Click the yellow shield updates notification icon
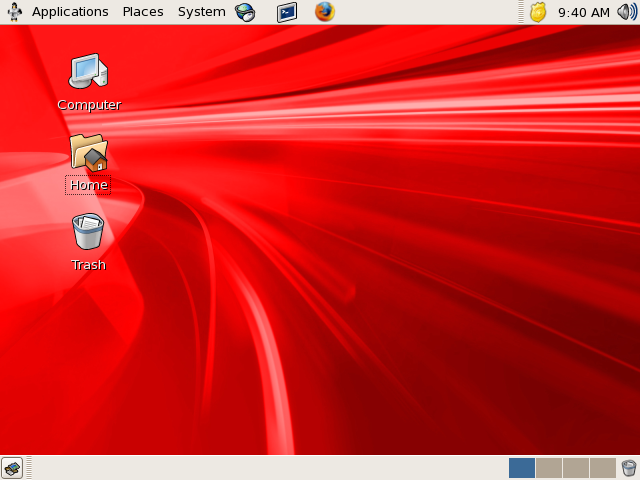 point(538,12)
